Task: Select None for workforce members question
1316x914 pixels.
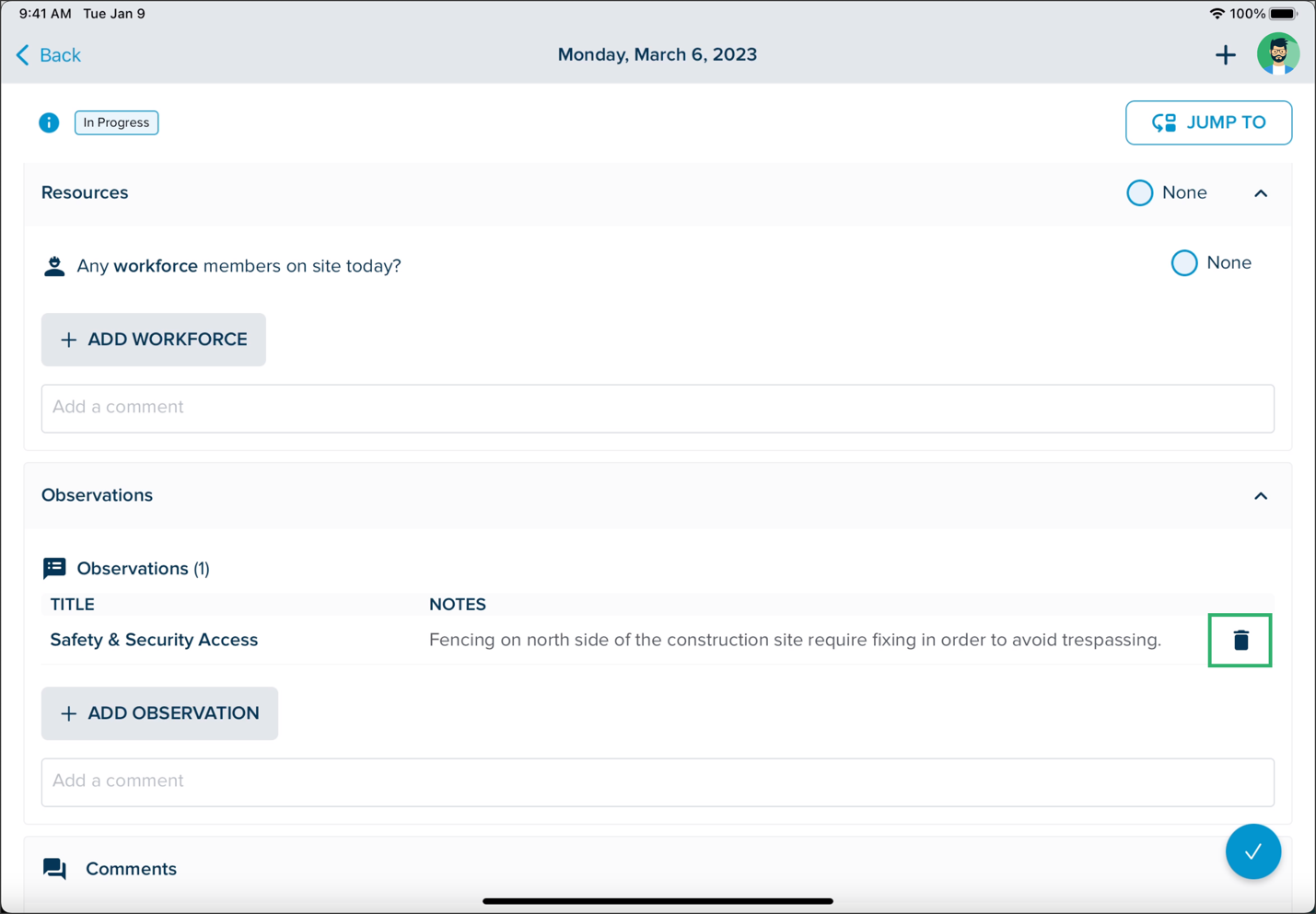Action: tap(1184, 262)
